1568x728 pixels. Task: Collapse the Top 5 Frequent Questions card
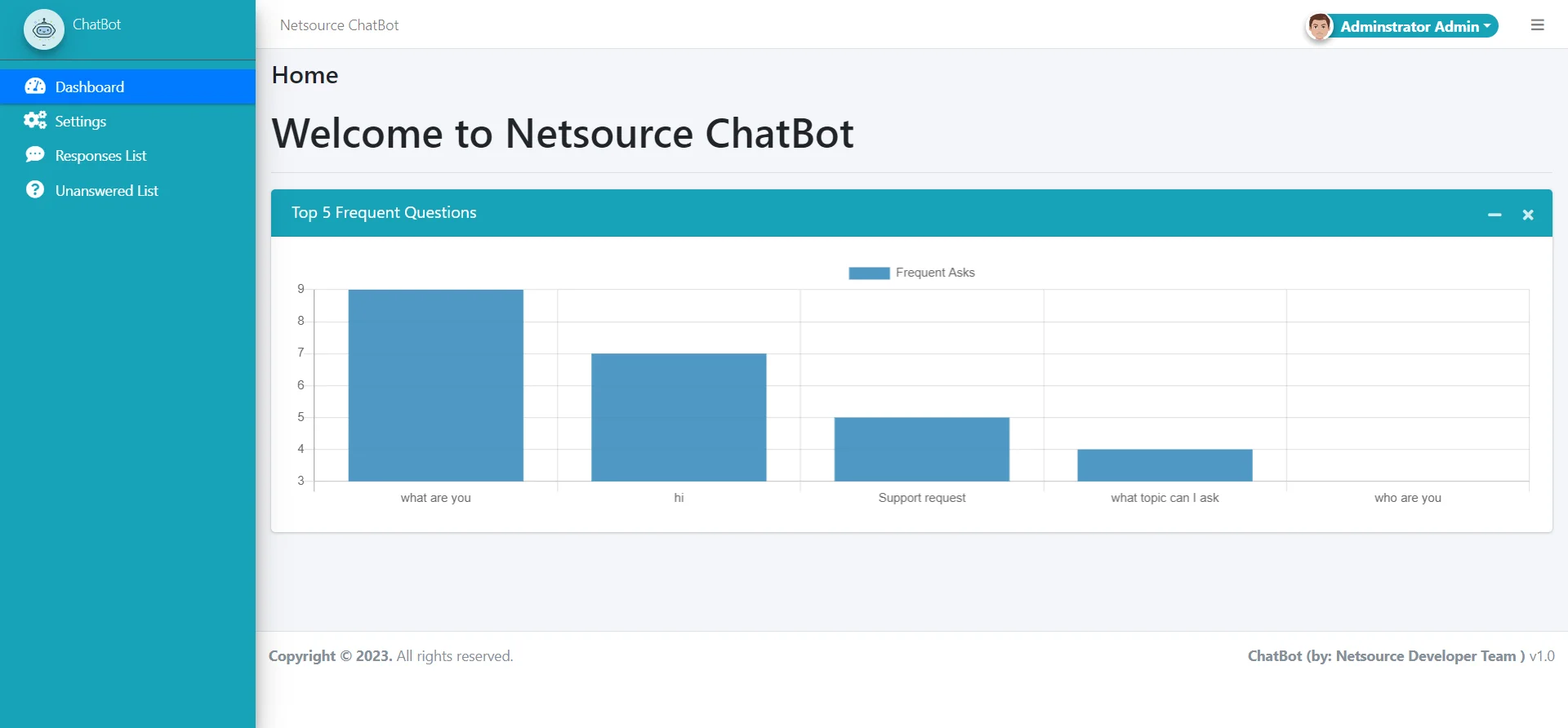click(x=1494, y=215)
